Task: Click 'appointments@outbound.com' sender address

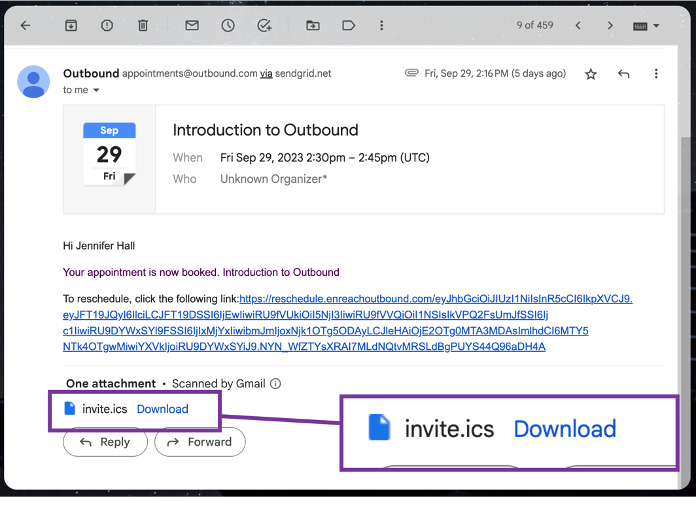Action: click(x=190, y=73)
